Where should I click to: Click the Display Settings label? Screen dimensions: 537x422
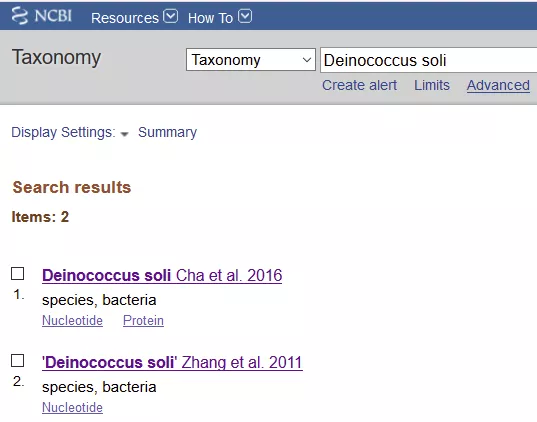click(x=63, y=132)
